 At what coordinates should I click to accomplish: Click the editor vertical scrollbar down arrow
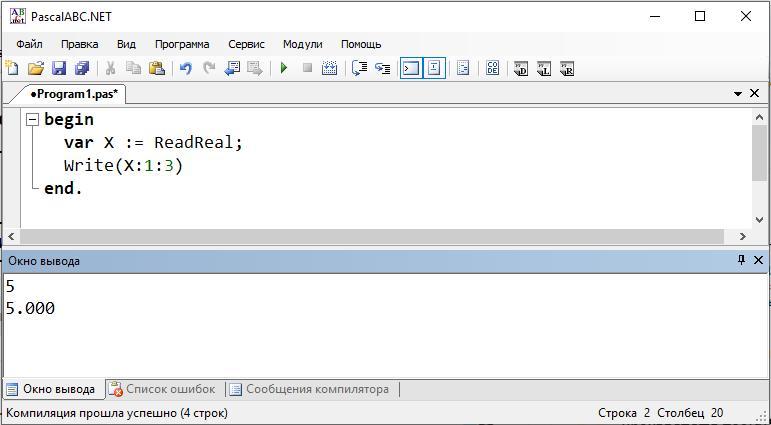759,220
